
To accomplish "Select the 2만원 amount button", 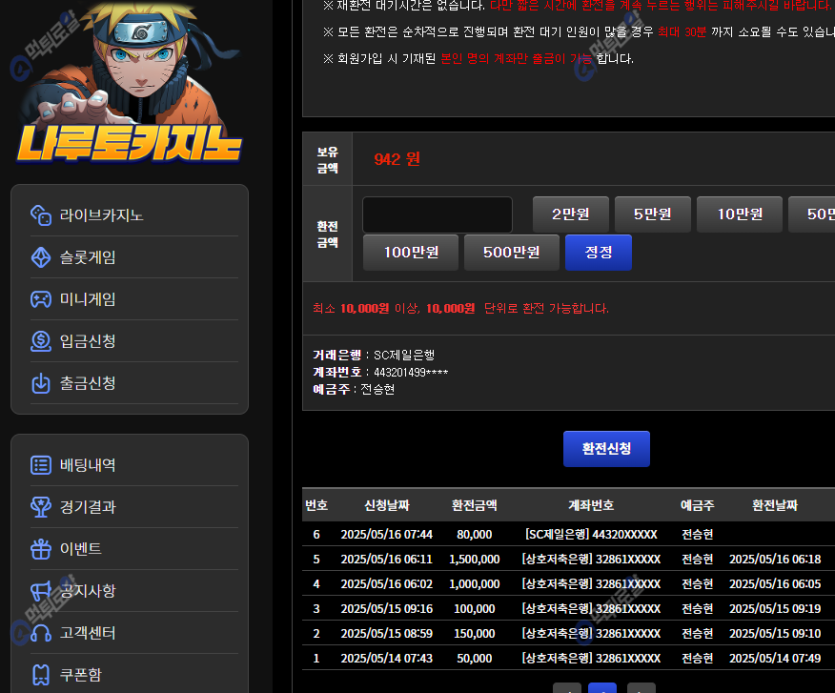I will (x=570, y=214).
